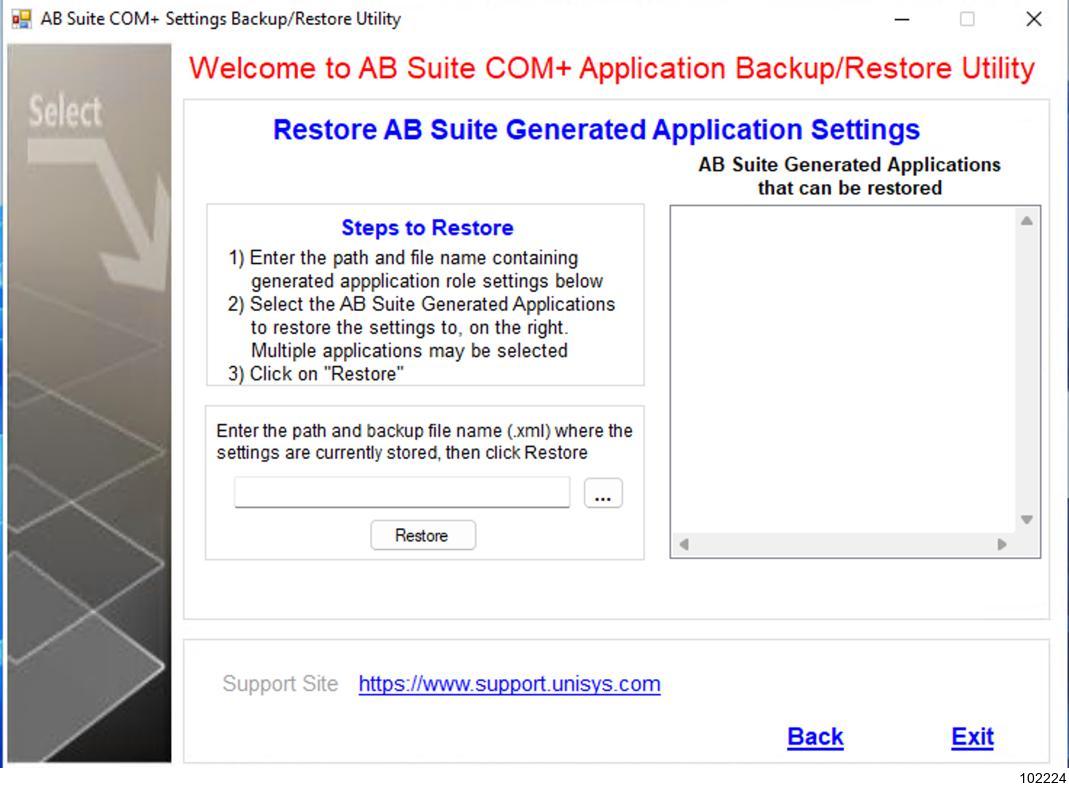1069x800 pixels.
Task: Click the applications list up scroll arrow
Action: point(1027,221)
